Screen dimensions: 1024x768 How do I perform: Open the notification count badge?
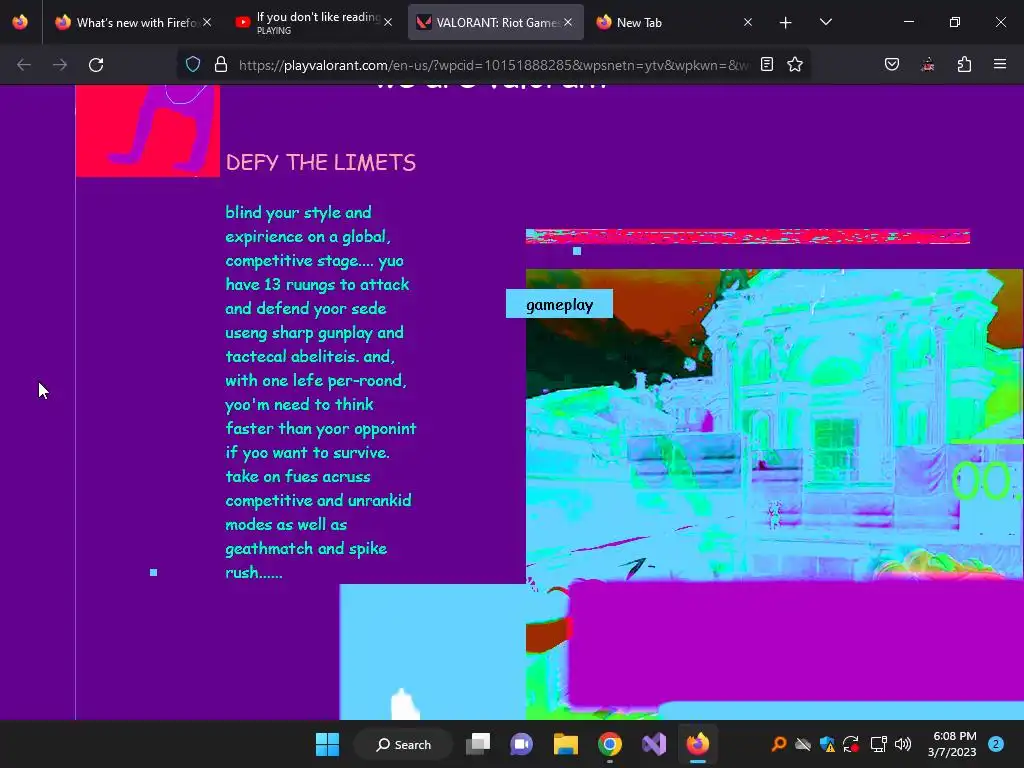coord(996,744)
